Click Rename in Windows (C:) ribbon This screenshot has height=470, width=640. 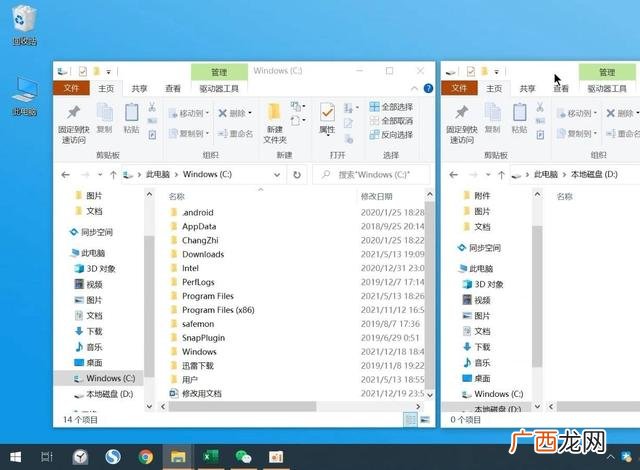tap(235, 133)
